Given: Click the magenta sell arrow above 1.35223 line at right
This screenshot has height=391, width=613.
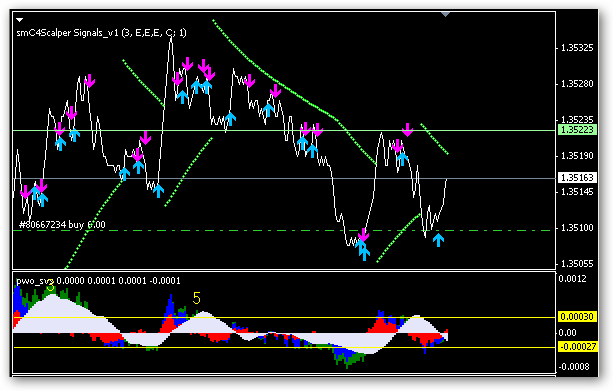Looking at the screenshot, I should [x=407, y=129].
